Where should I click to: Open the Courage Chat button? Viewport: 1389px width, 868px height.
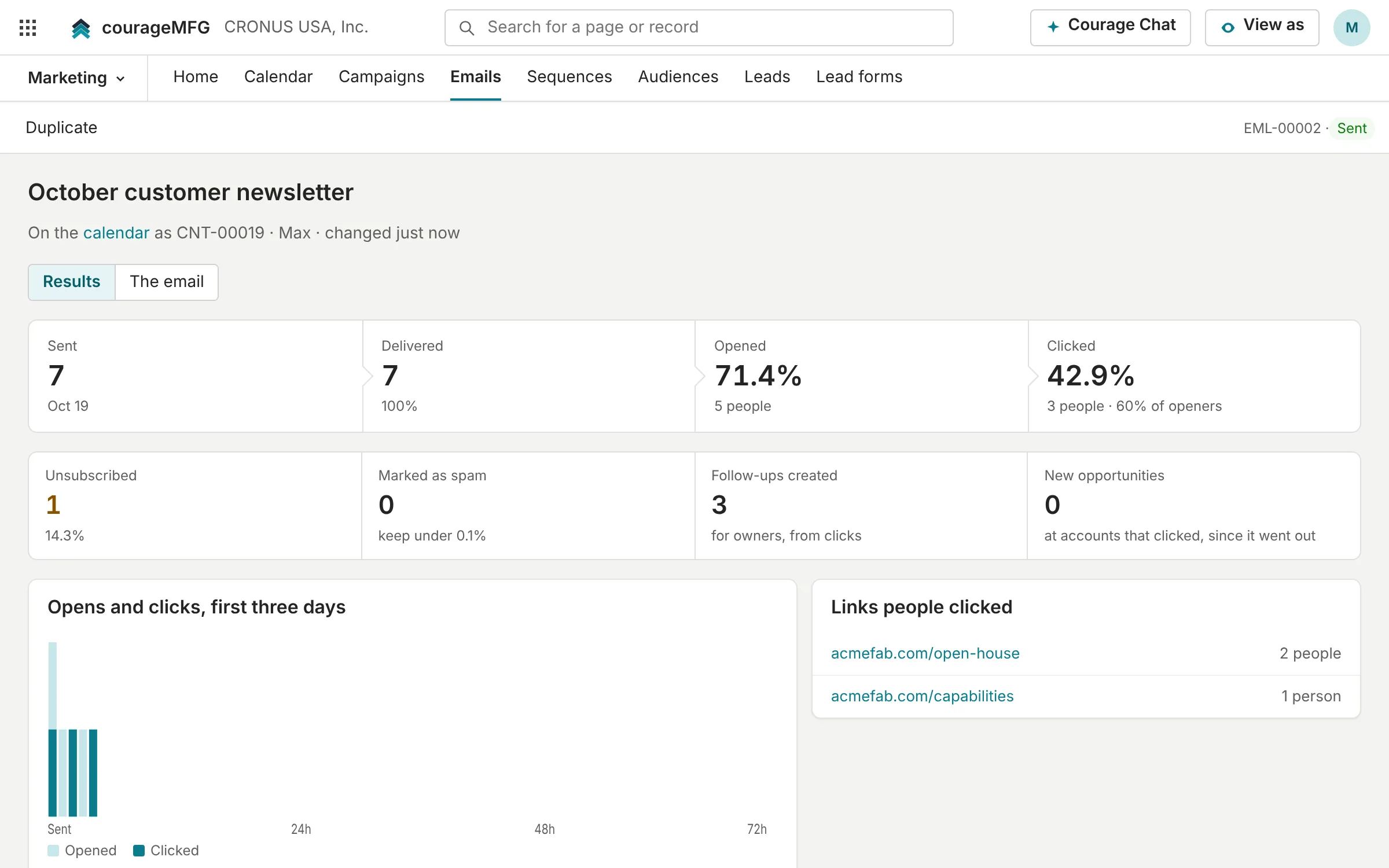coord(1110,27)
